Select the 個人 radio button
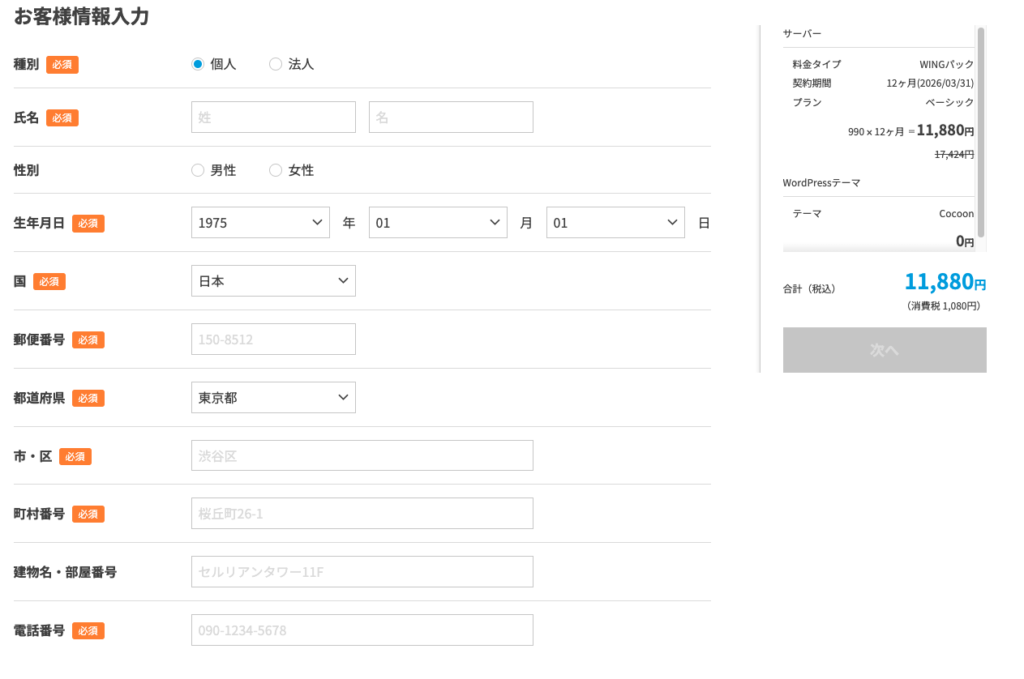This screenshot has width=1024, height=679. [x=198, y=64]
